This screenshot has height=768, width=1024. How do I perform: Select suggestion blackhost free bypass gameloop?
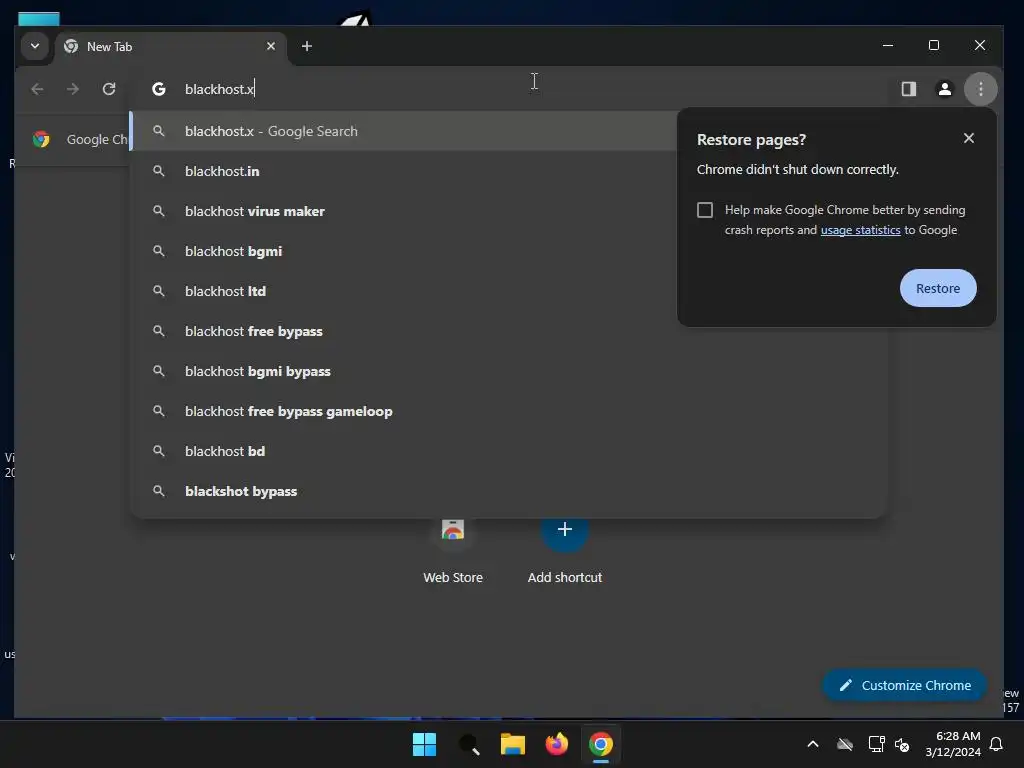pyautogui.click(x=508, y=411)
